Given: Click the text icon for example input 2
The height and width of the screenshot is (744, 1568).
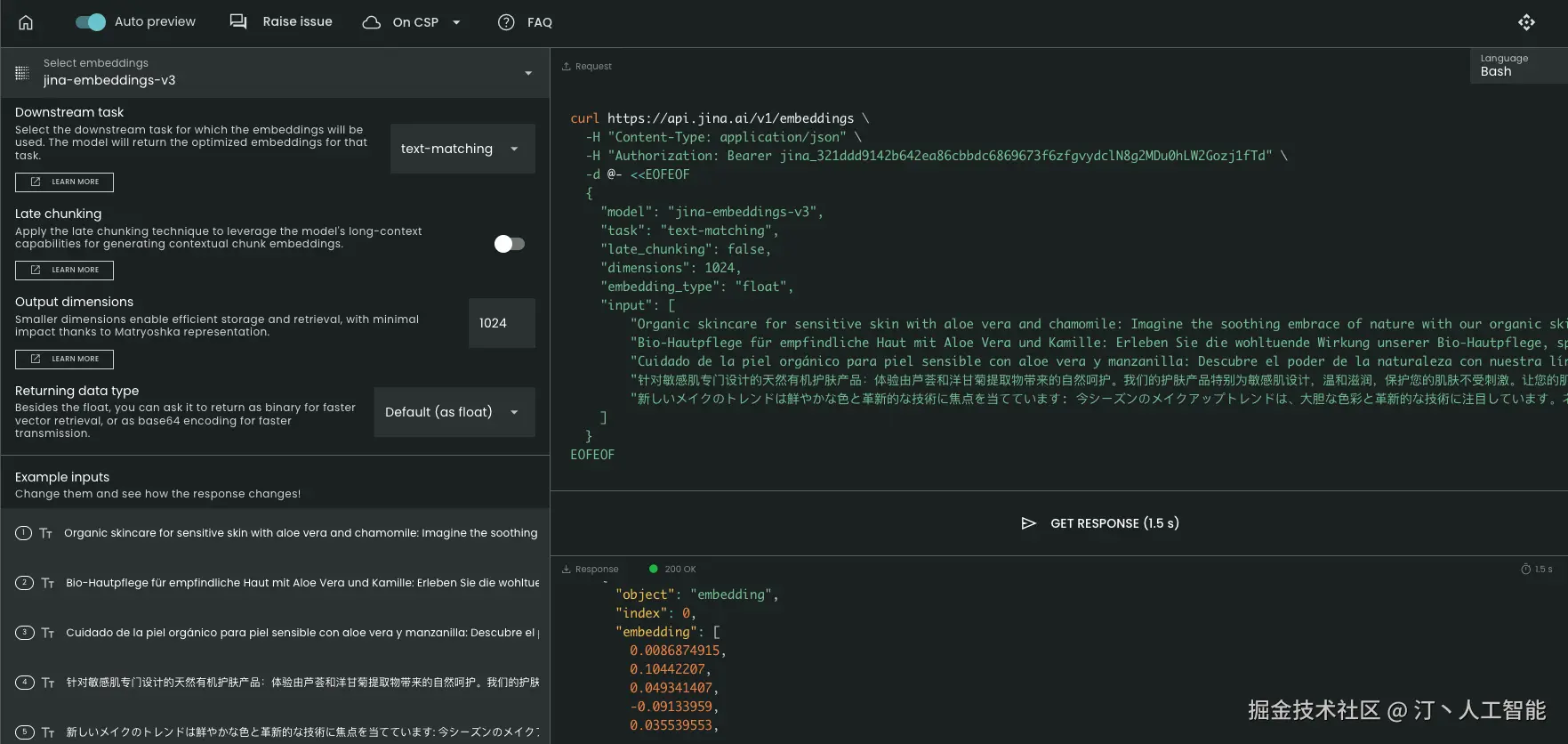Looking at the screenshot, I should point(48,583).
